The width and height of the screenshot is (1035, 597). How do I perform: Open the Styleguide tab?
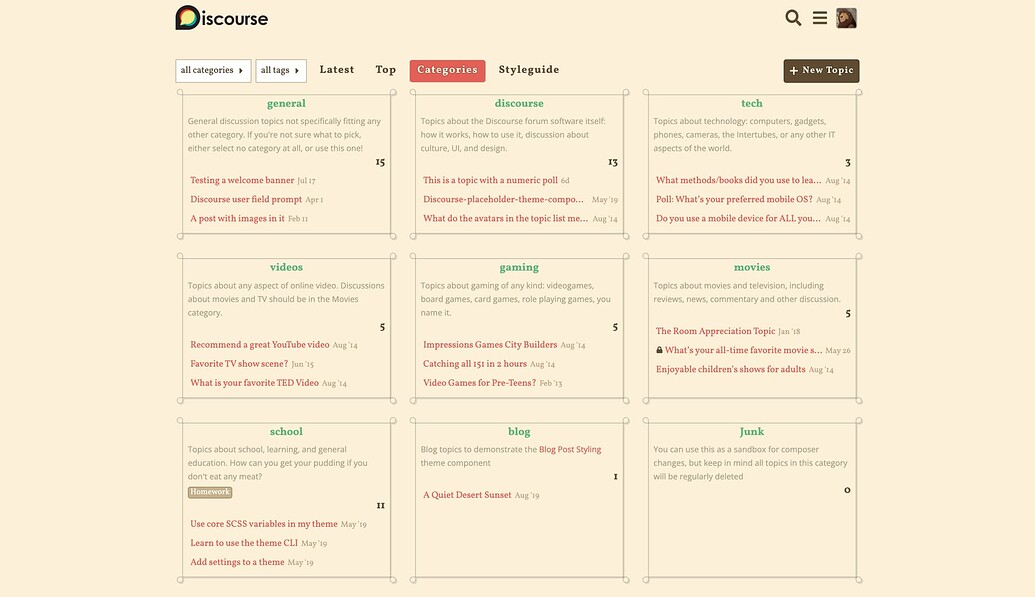(x=529, y=70)
